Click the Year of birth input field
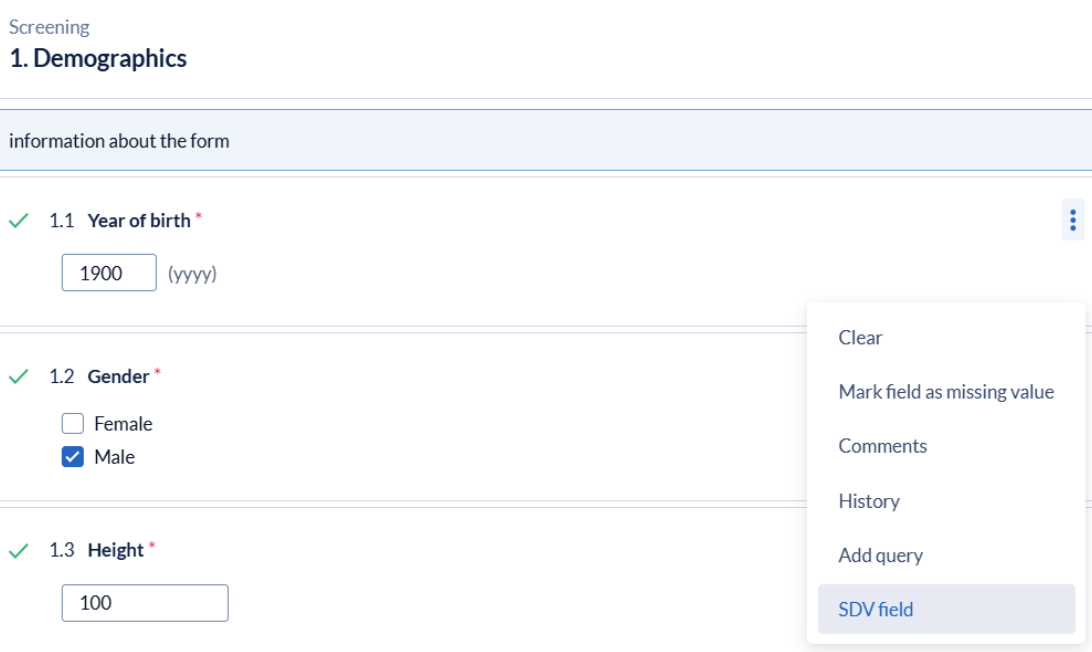 click(109, 273)
